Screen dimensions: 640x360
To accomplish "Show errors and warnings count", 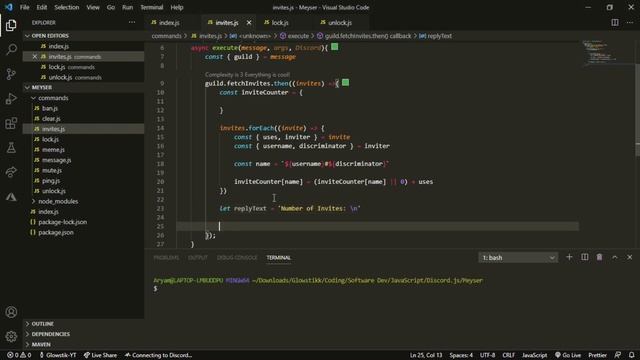I will (19, 355).
